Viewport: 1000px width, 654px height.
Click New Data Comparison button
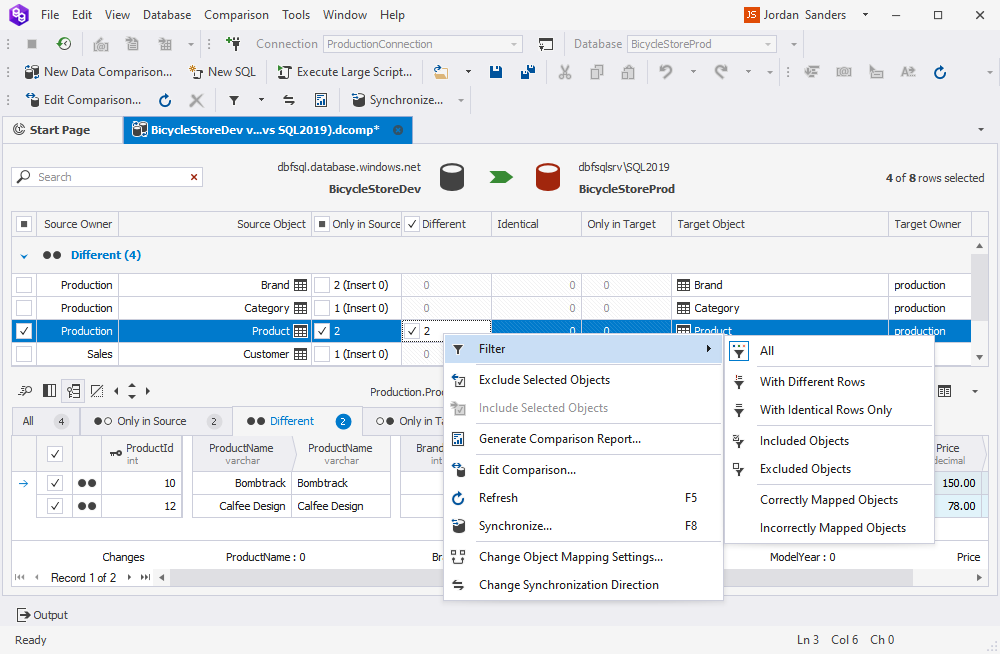pyautogui.click(x=98, y=72)
